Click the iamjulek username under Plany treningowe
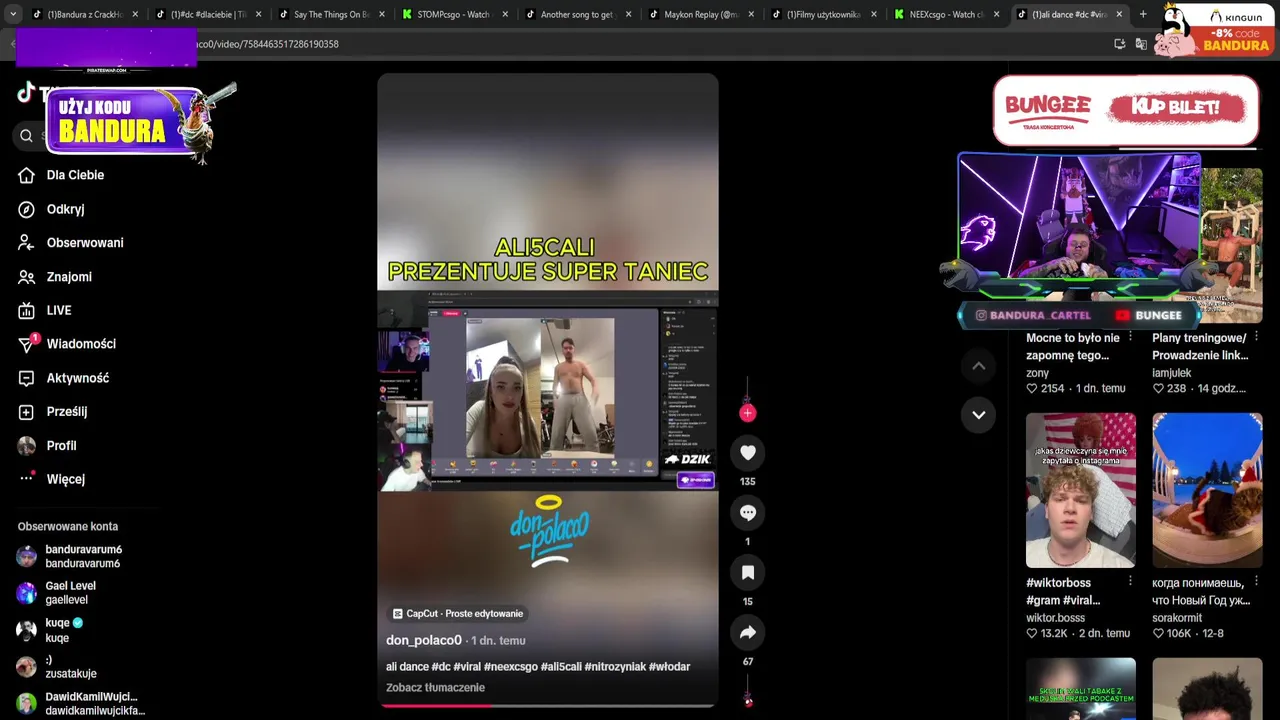 pos(1172,373)
